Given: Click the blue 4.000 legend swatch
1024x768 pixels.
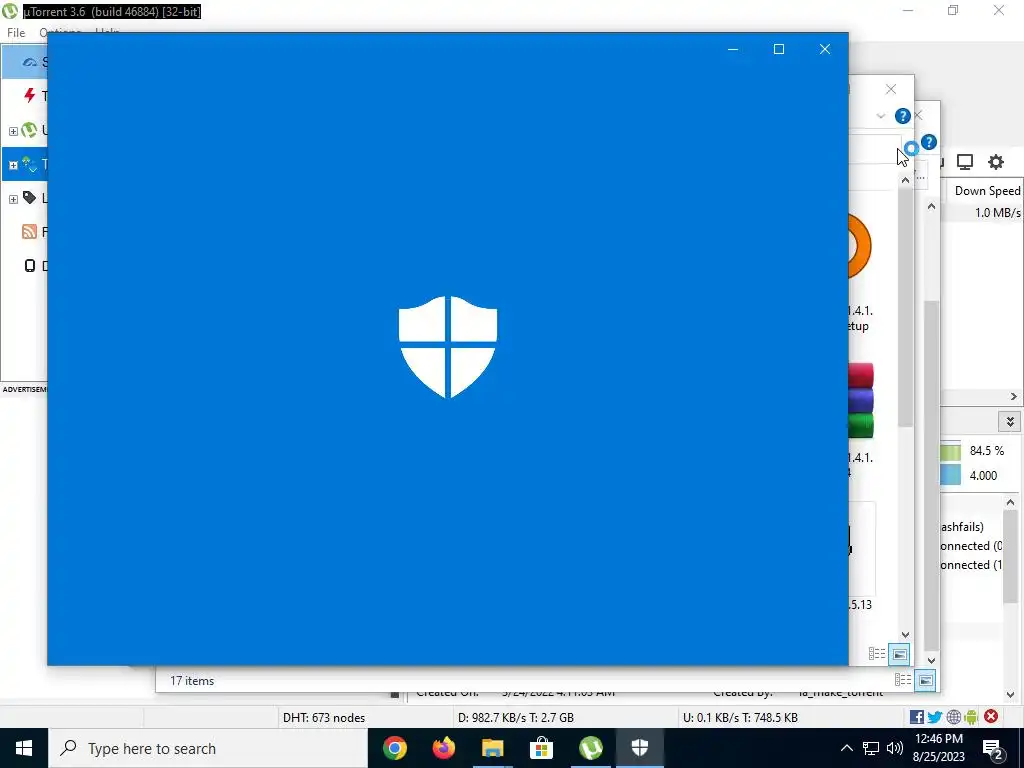Looking at the screenshot, I should pos(951,475).
